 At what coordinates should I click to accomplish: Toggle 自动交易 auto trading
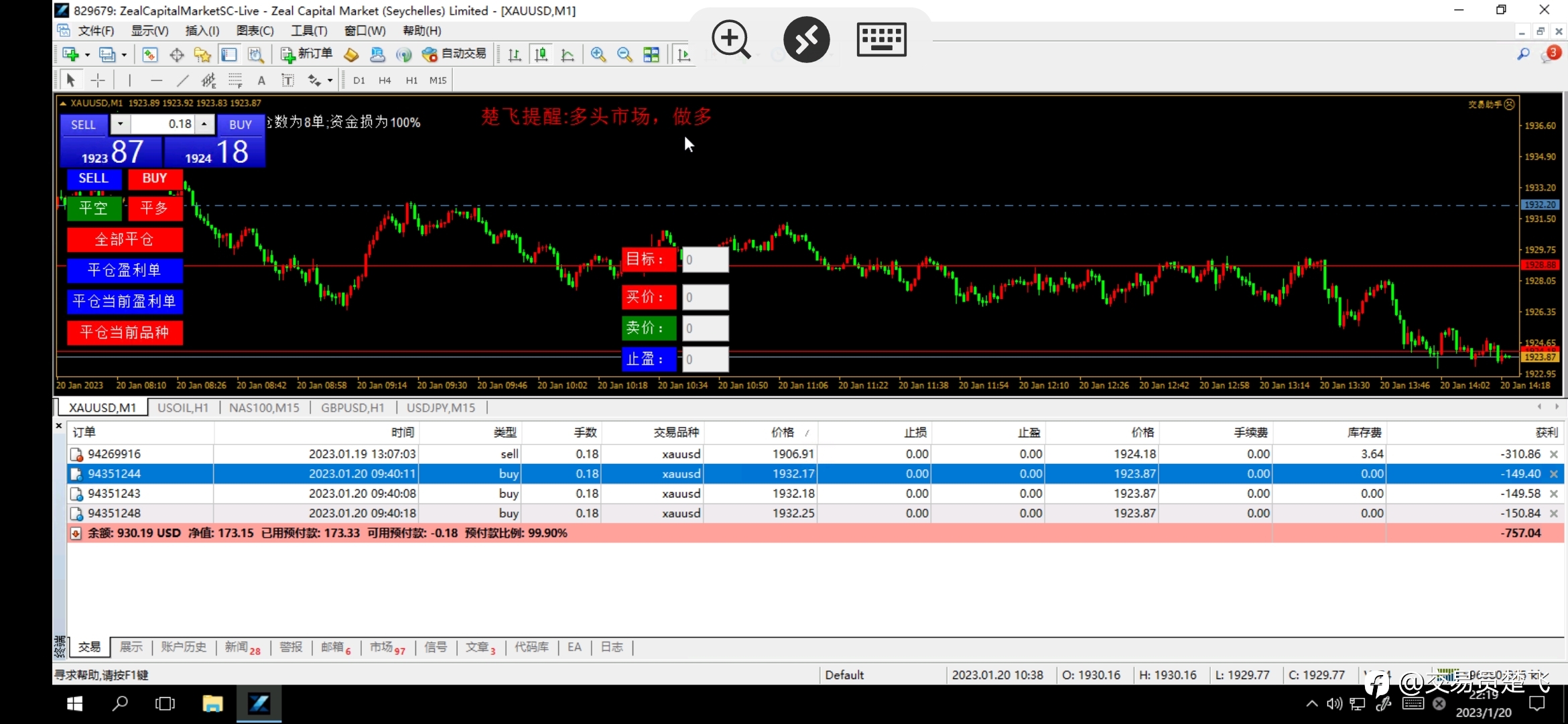[x=454, y=54]
